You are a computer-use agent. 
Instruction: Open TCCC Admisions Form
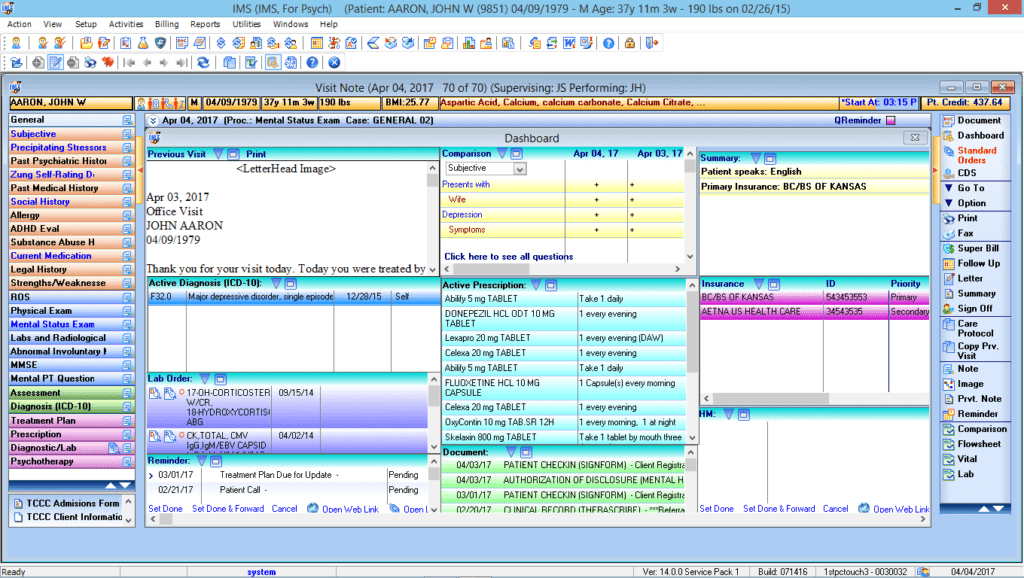point(72,504)
